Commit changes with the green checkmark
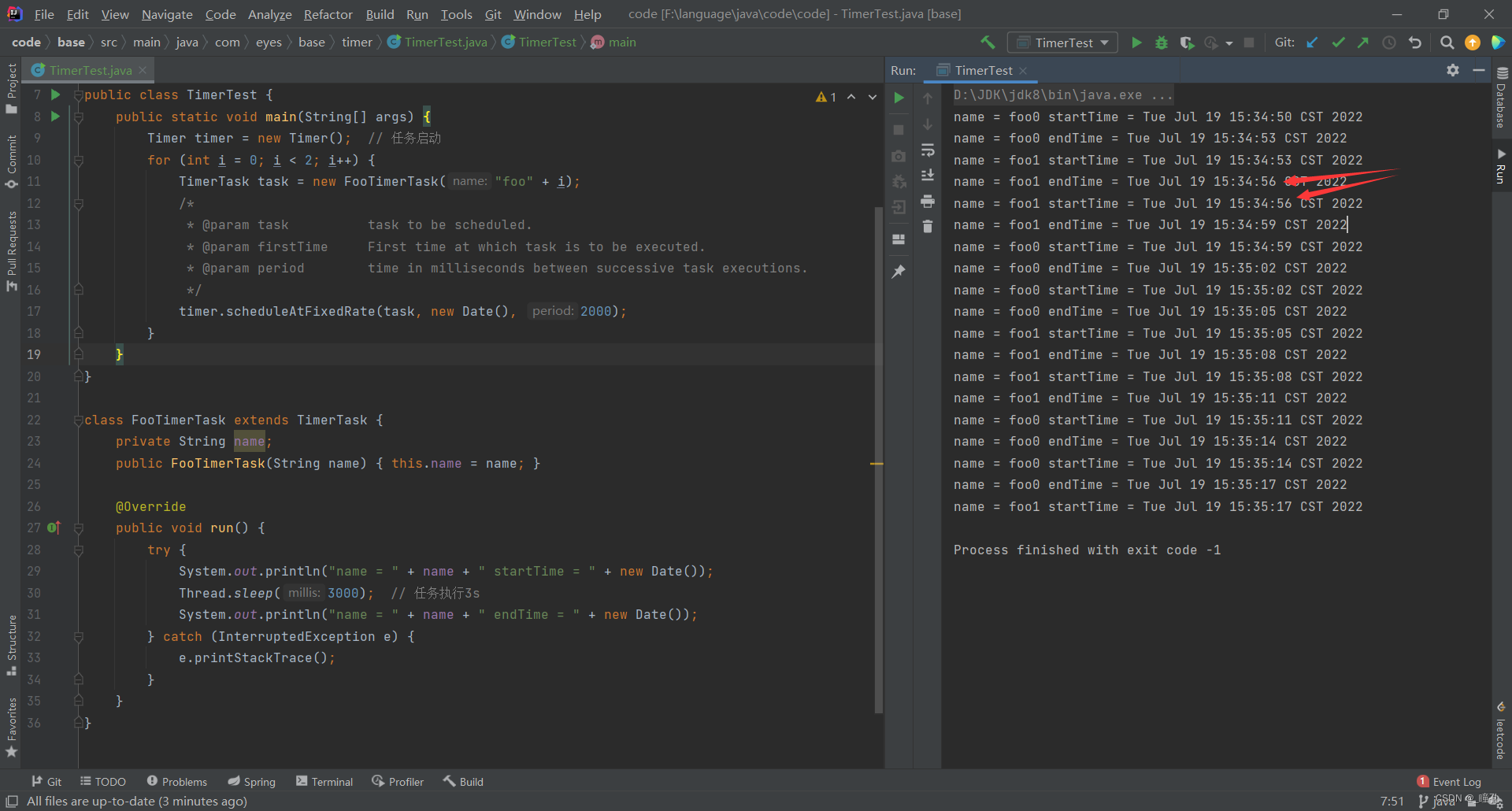Image resolution: width=1512 pixels, height=811 pixels. tap(1338, 43)
